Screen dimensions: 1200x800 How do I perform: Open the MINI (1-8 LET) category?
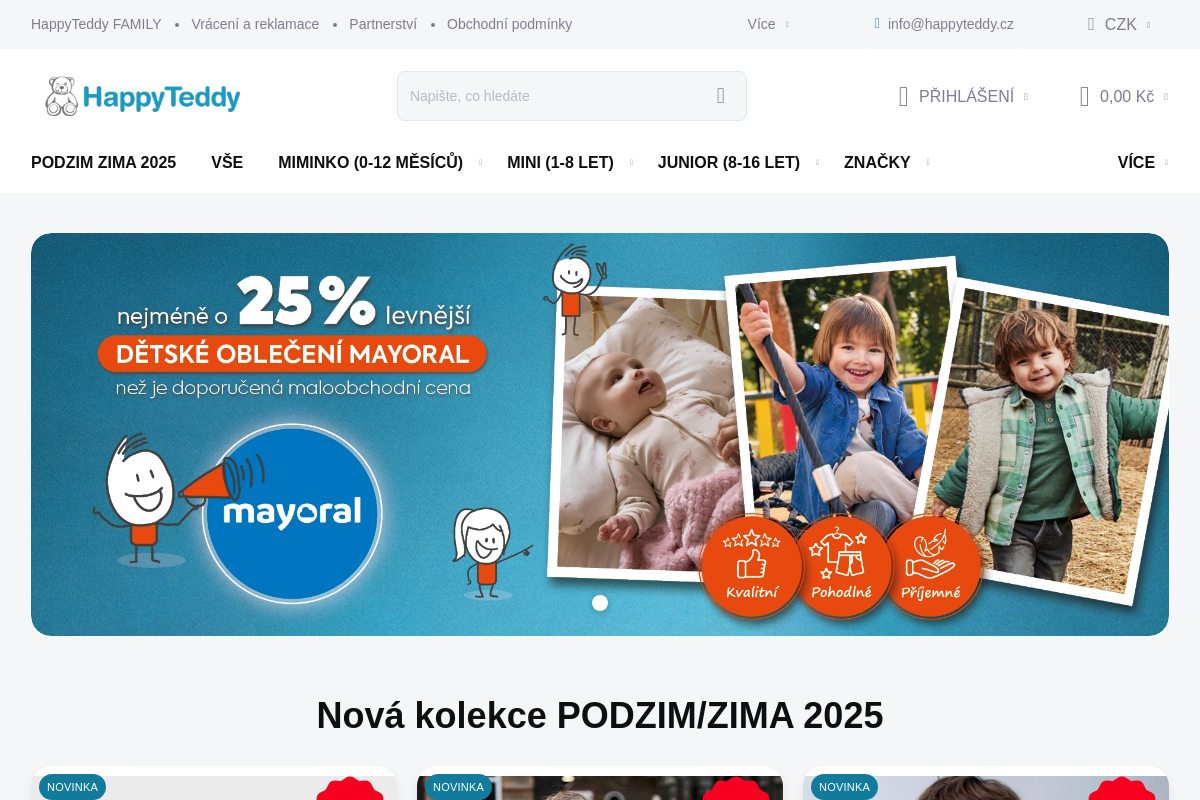tap(560, 162)
